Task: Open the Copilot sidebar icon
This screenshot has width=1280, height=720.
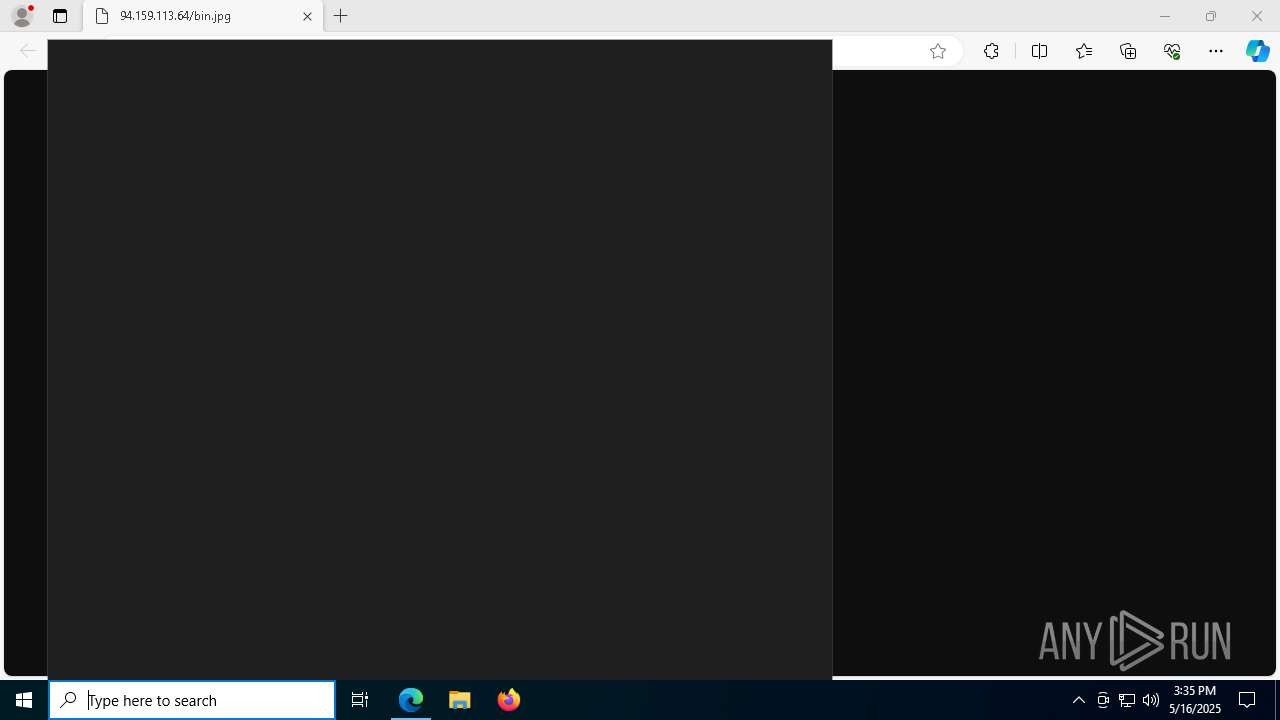Action: click(1258, 51)
